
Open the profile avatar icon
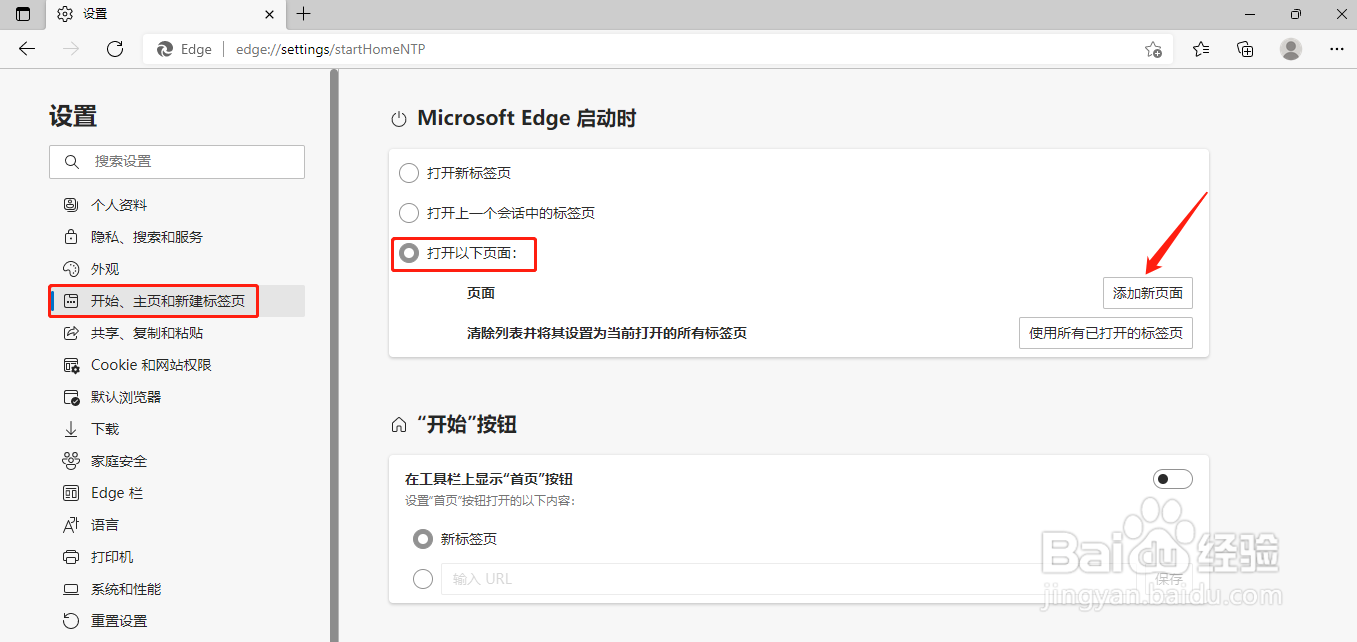(x=1291, y=49)
